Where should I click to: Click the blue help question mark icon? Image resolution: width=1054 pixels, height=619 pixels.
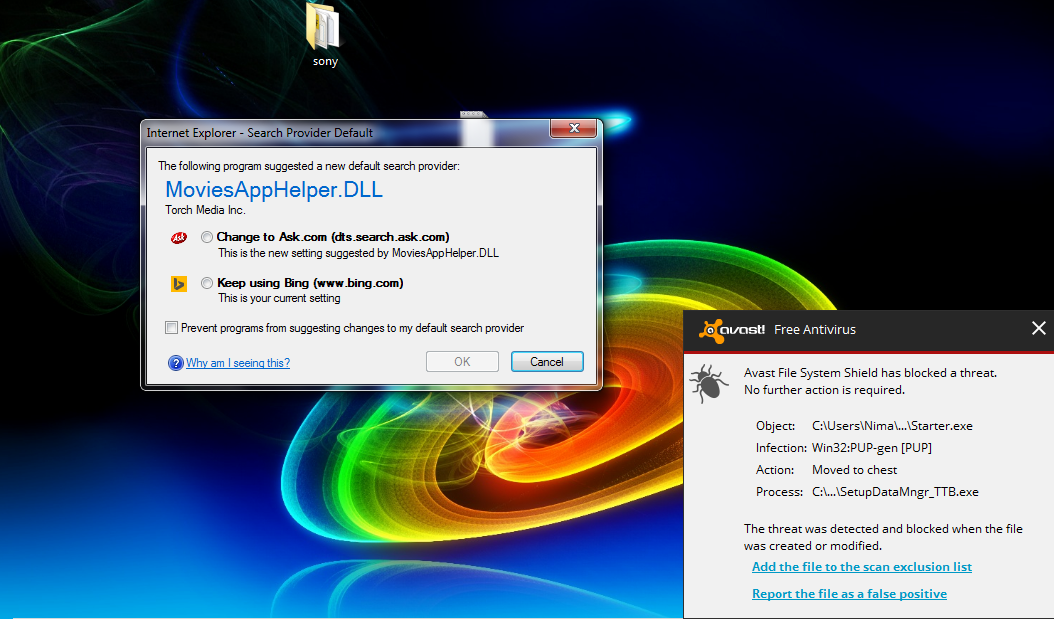pyautogui.click(x=175, y=363)
